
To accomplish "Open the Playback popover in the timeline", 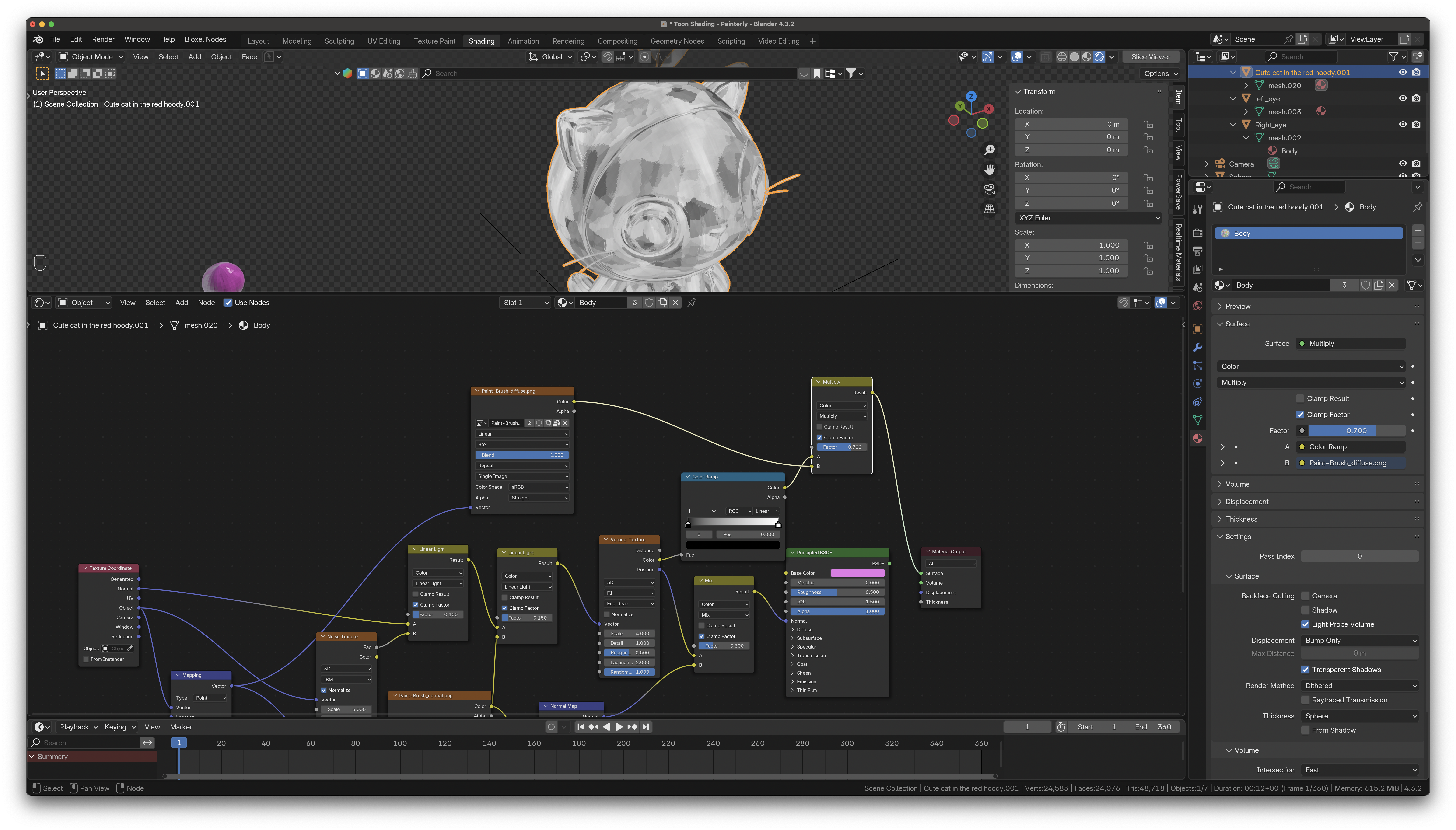I will click(x=79, y=727).
